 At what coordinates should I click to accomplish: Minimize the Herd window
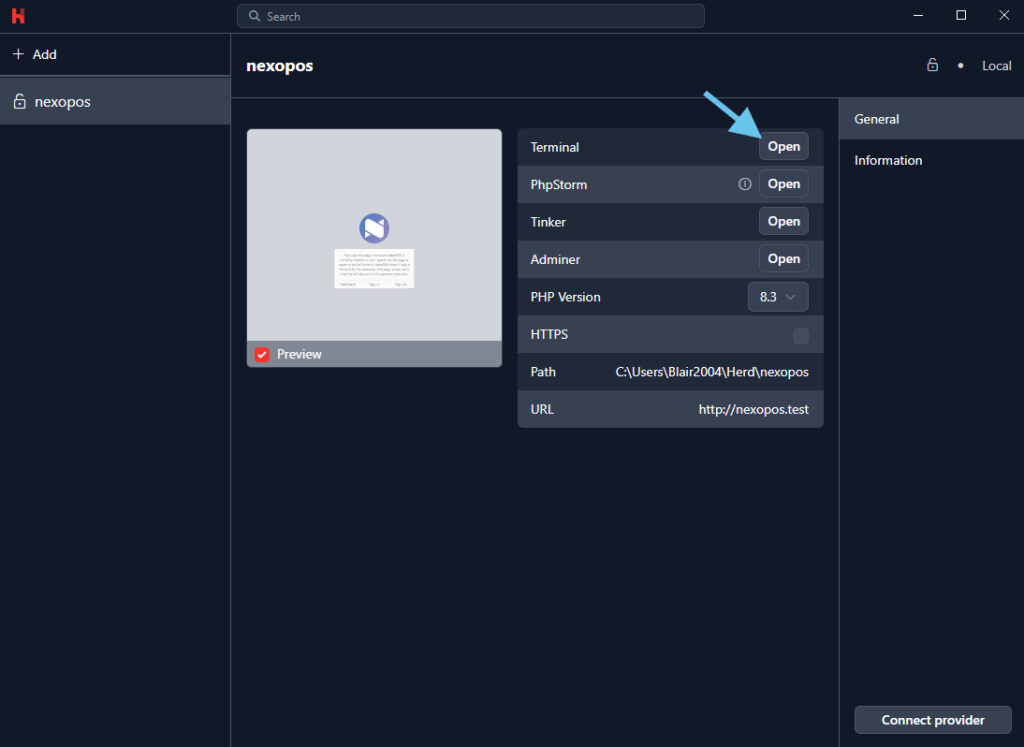click(918, 15)
